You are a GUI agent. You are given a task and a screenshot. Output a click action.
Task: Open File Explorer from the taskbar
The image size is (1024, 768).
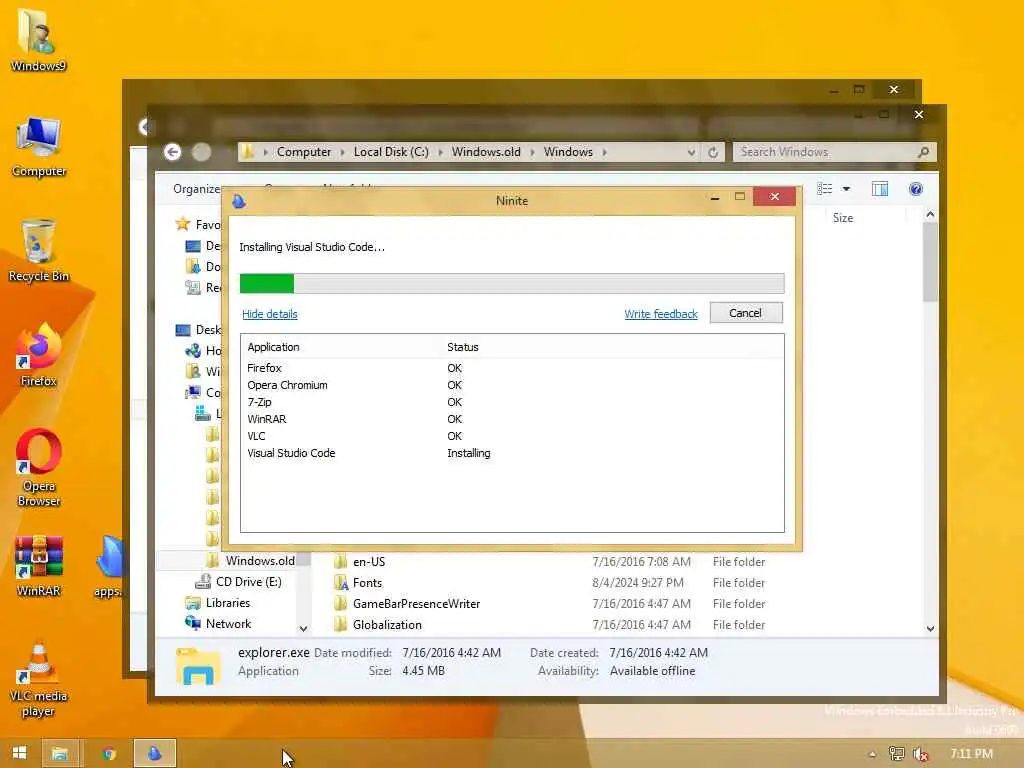click(60, 753)
